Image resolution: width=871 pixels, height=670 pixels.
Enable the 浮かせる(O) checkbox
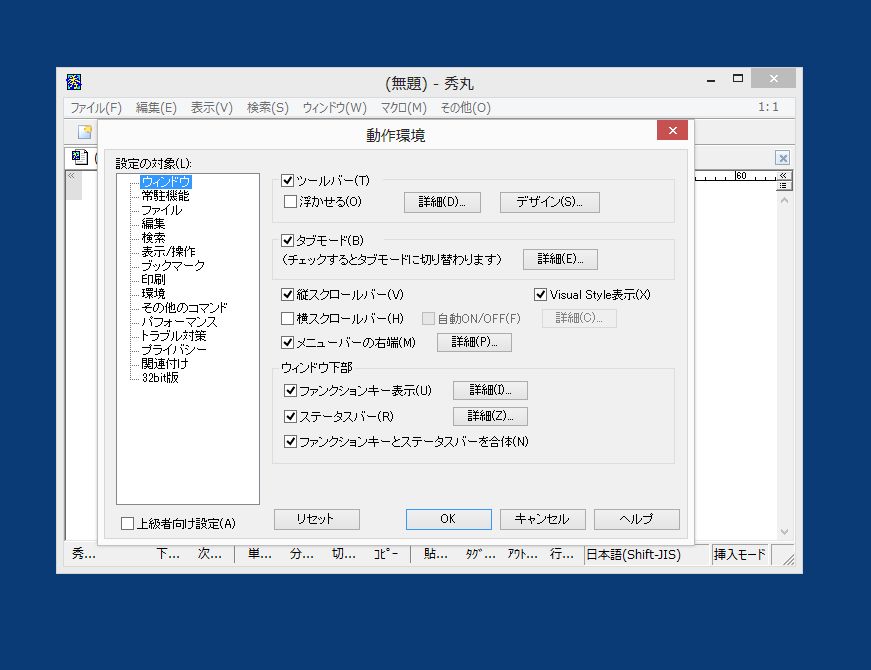[290, 202]
